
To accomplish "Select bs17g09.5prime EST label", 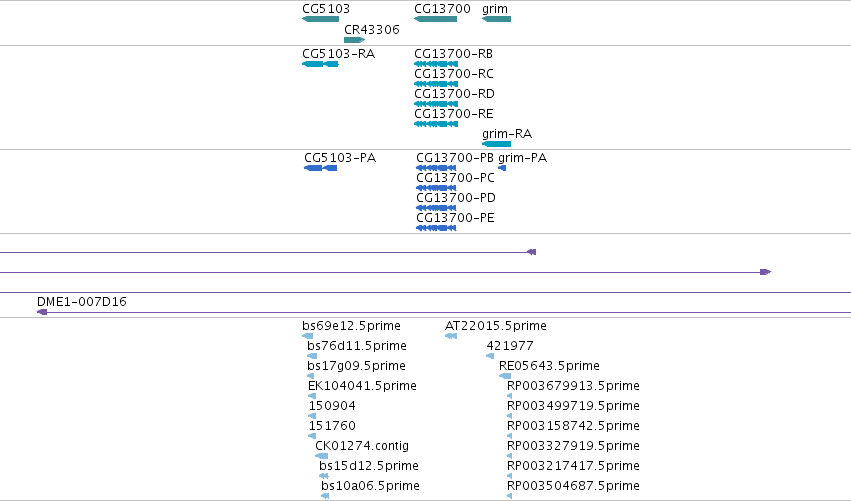I will tap(356, 366).
